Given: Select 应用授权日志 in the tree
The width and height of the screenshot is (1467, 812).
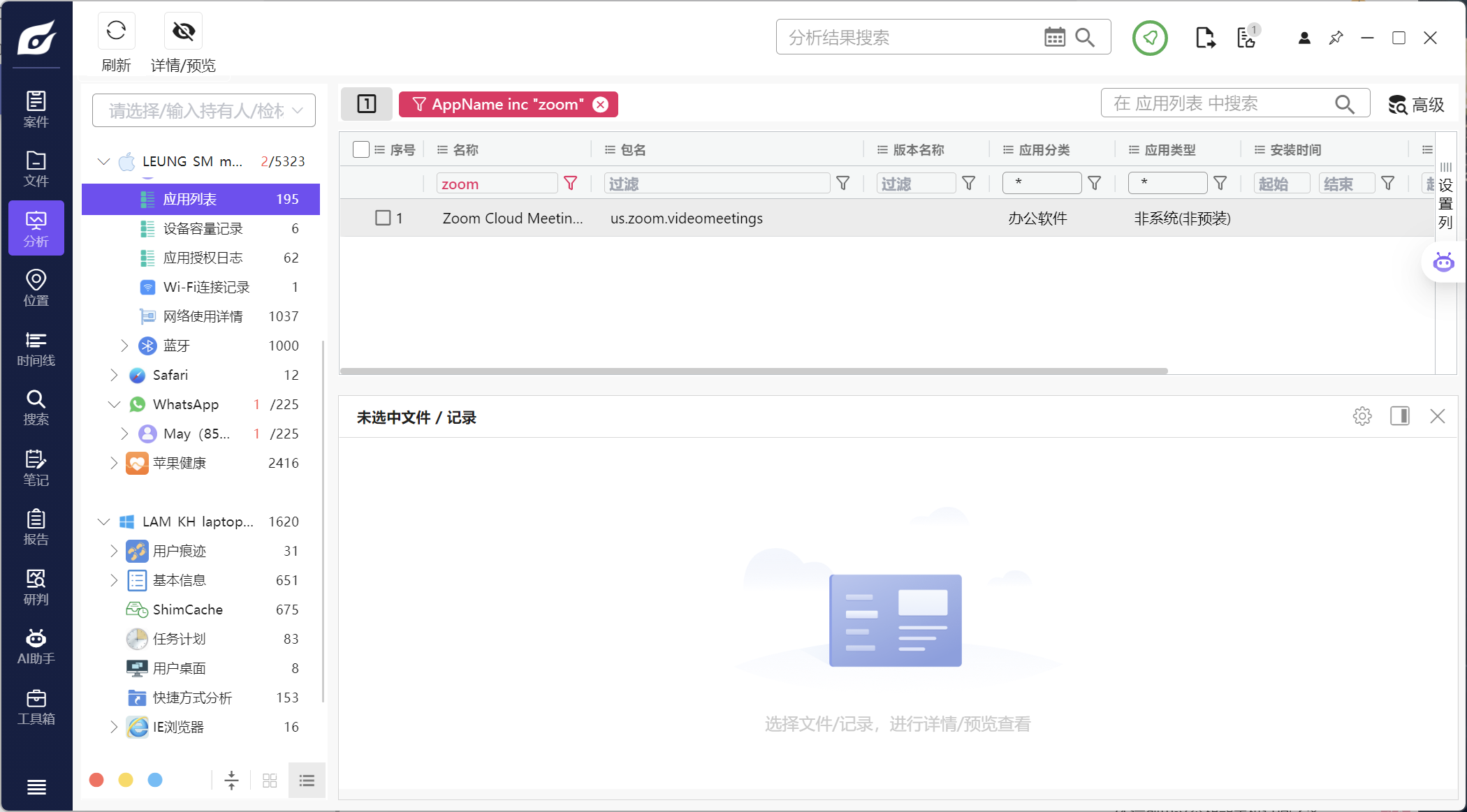Looking at the screenshot, I should click(203, 258).
